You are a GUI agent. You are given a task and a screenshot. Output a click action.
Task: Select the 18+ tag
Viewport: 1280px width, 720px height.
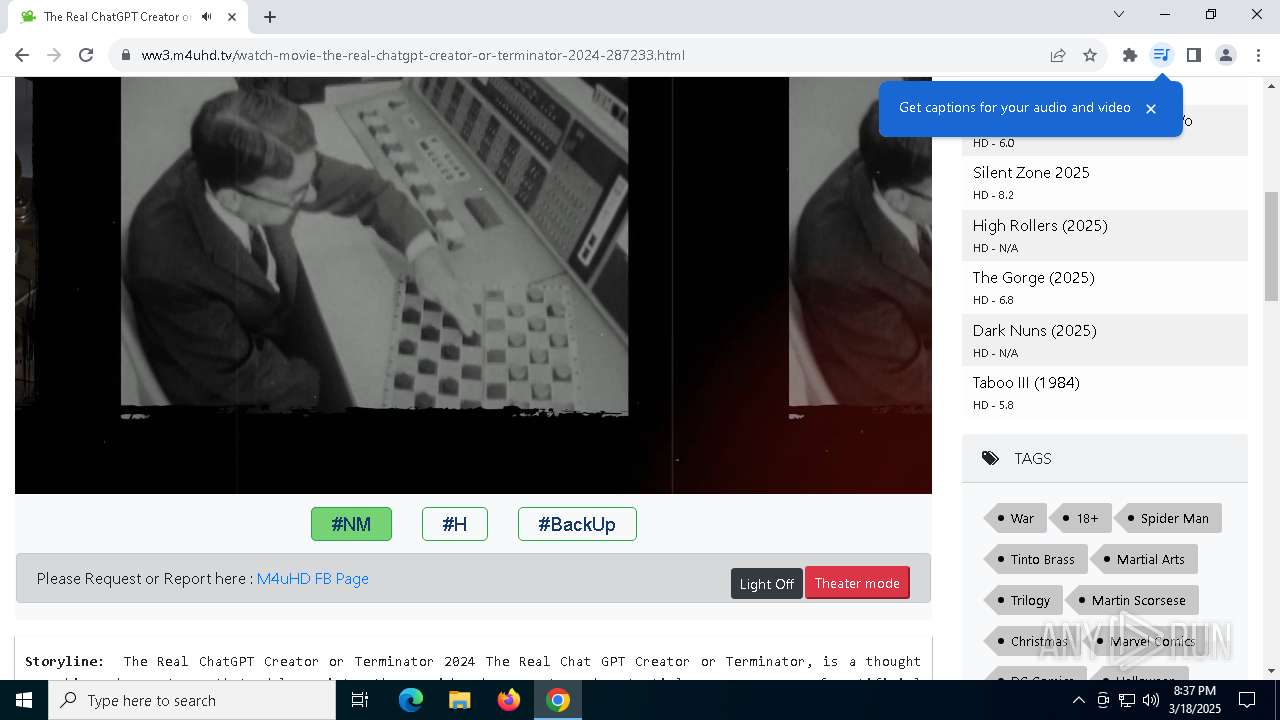pos(1081,518)
